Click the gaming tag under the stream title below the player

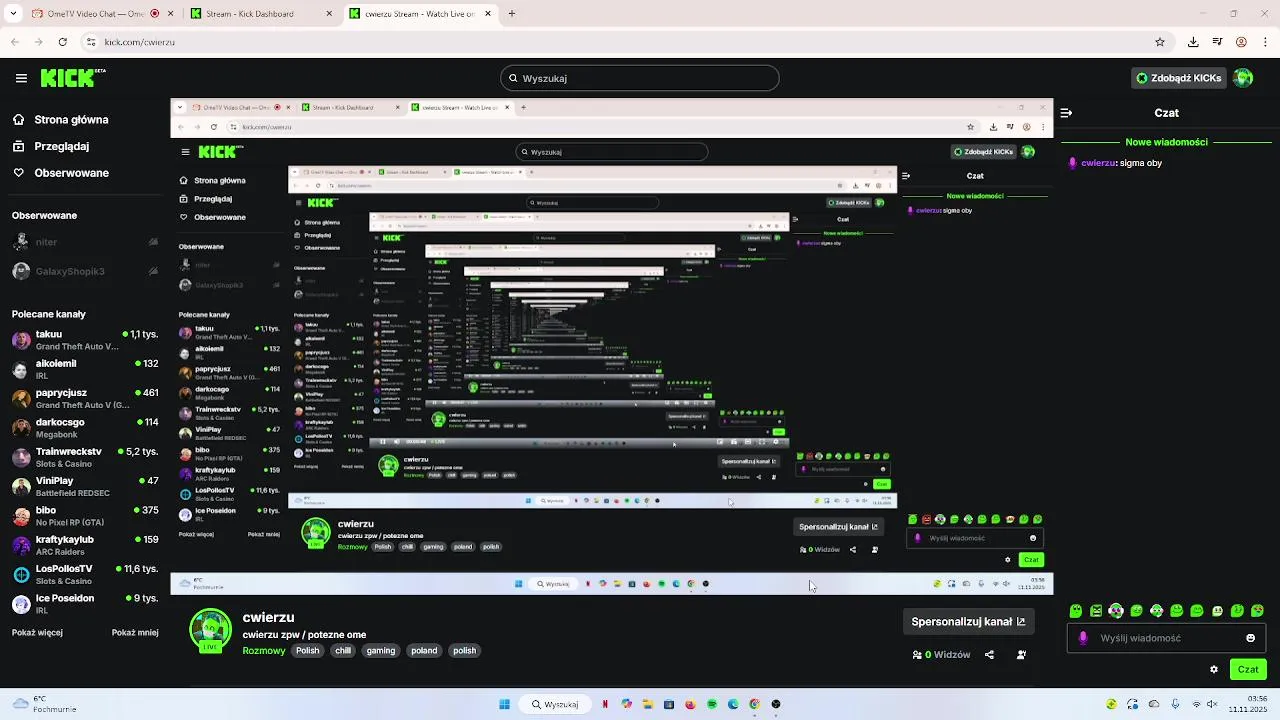381,650
